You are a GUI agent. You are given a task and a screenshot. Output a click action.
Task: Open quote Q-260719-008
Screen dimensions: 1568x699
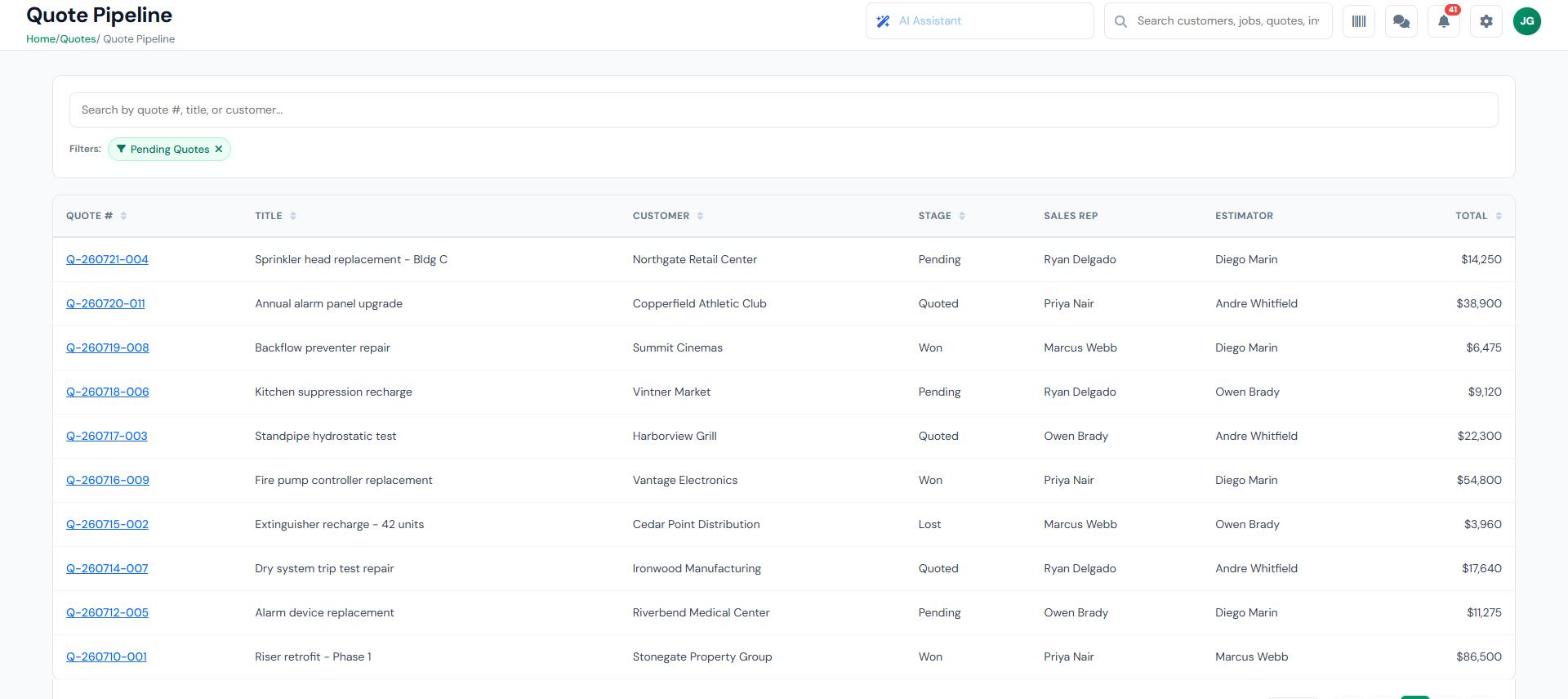tap(107, 348)
